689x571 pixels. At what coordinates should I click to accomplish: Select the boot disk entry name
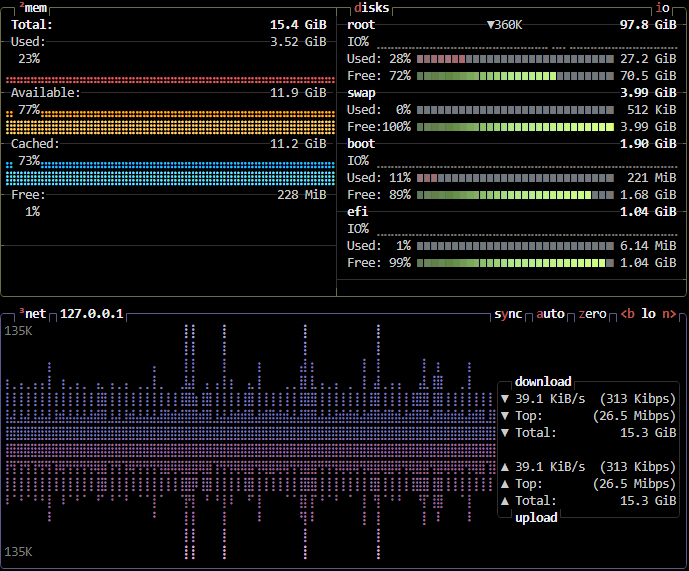coord(361,144)
